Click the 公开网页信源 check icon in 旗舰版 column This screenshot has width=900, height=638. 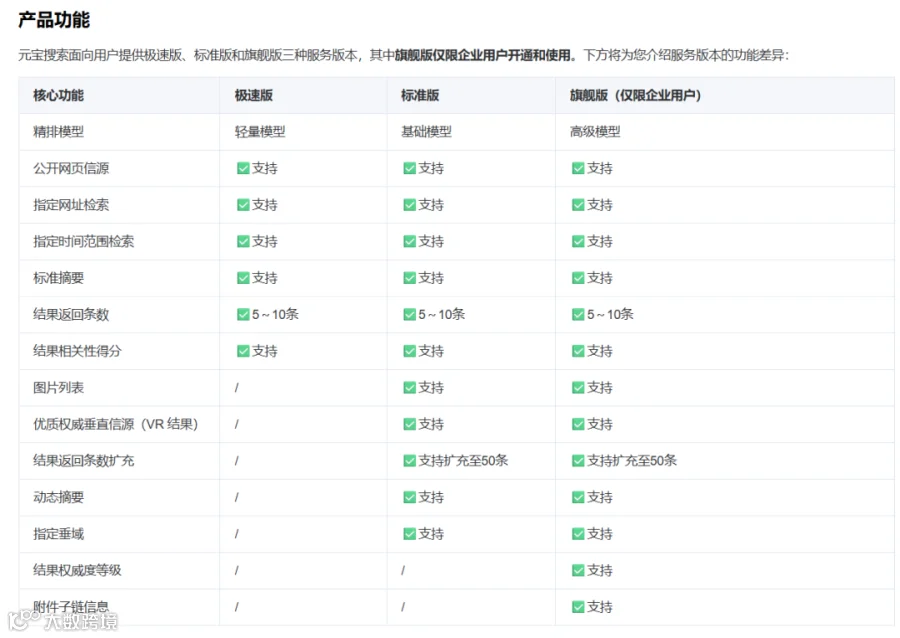tap(578, 168)
